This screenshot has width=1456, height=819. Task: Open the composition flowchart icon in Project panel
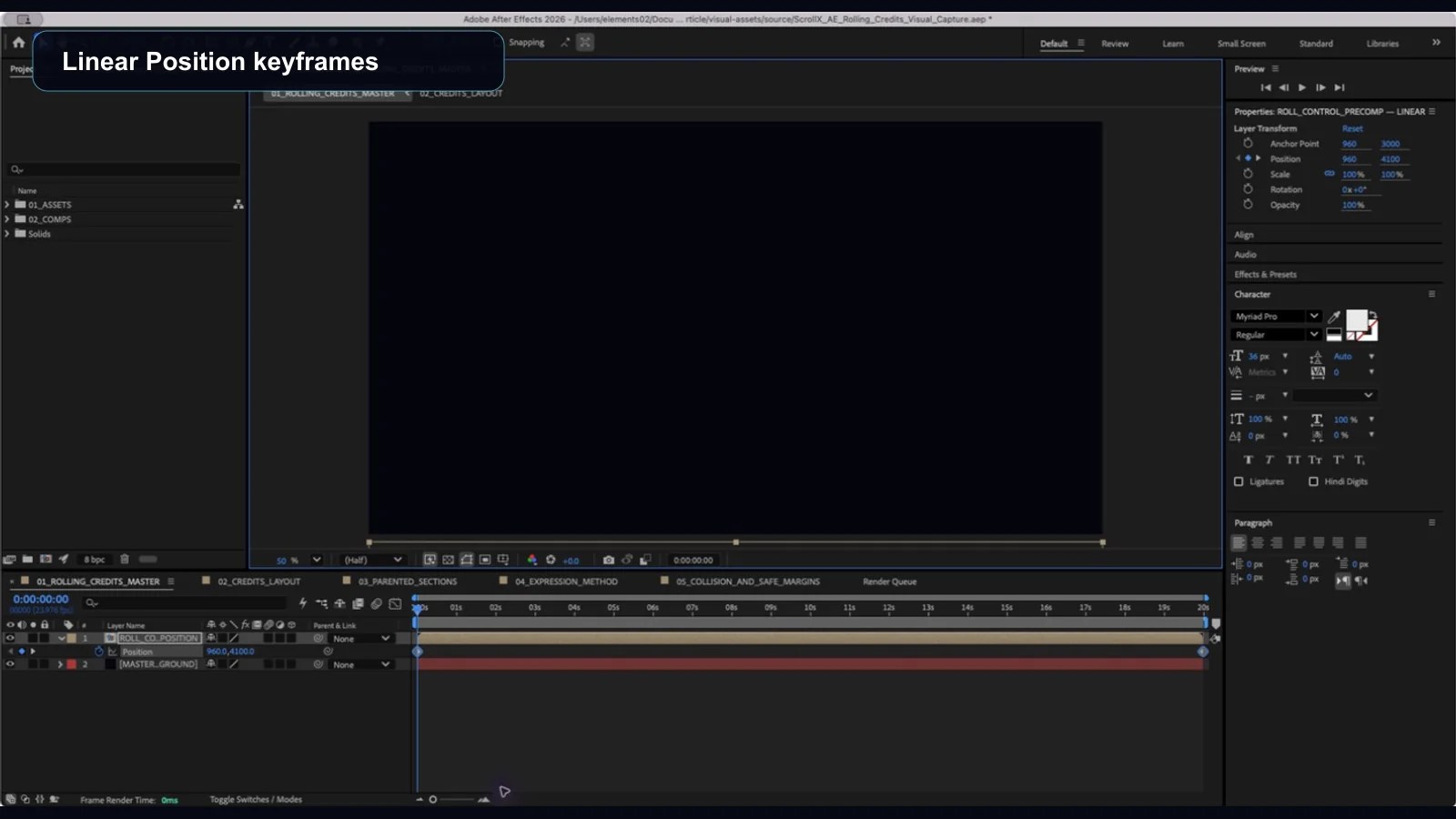coord(238,205)
